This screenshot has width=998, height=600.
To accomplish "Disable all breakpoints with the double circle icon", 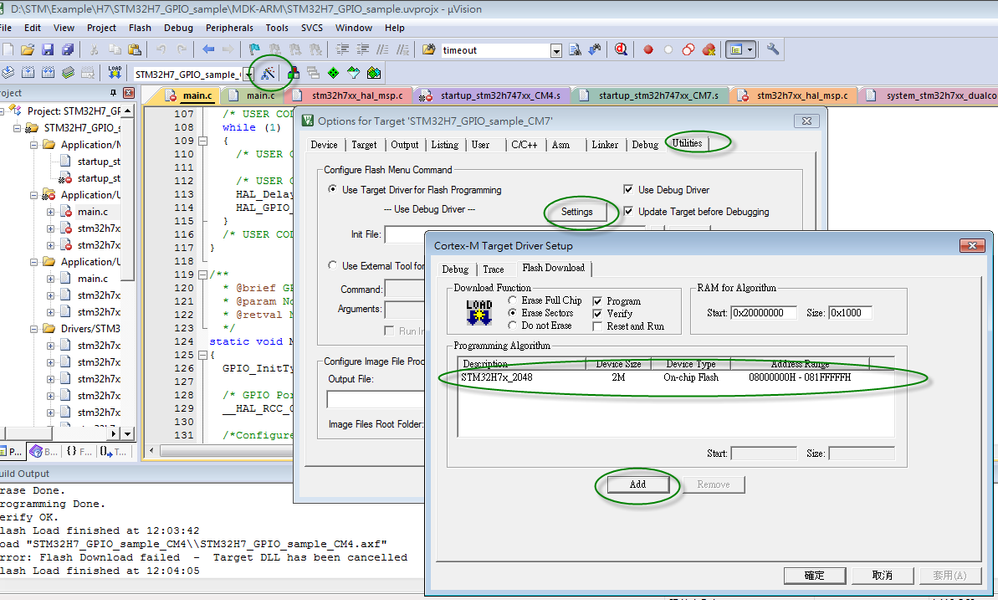I will click(688, 50).
